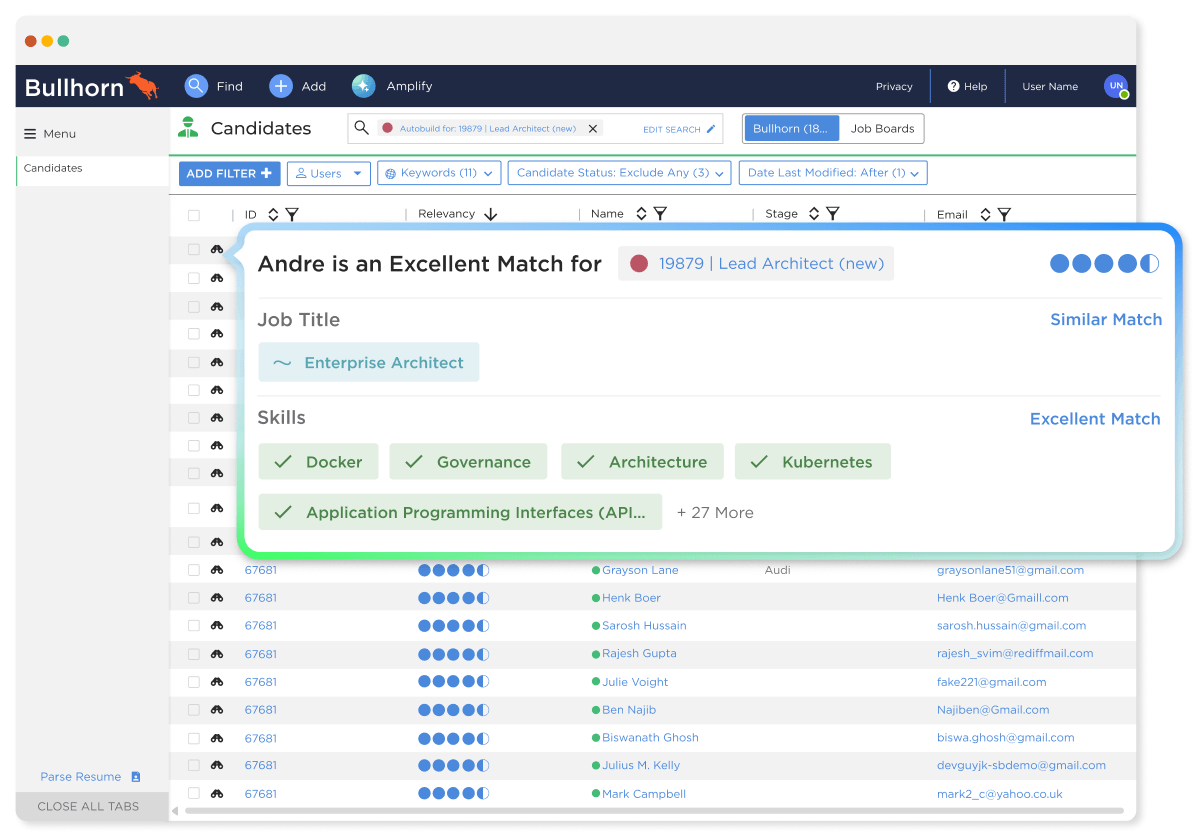
Task: Click the Edit Search pencil icon
Action: (711, 129)
